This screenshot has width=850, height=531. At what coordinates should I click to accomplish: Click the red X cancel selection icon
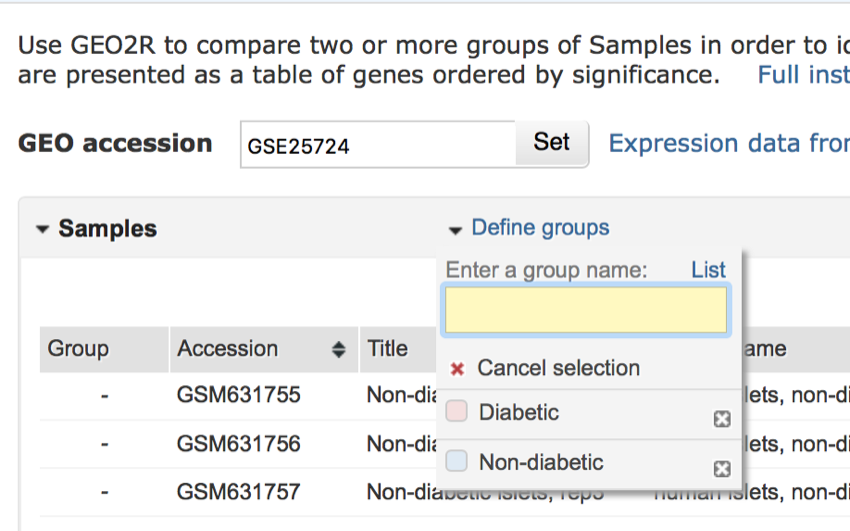click(x=458, y=369)
